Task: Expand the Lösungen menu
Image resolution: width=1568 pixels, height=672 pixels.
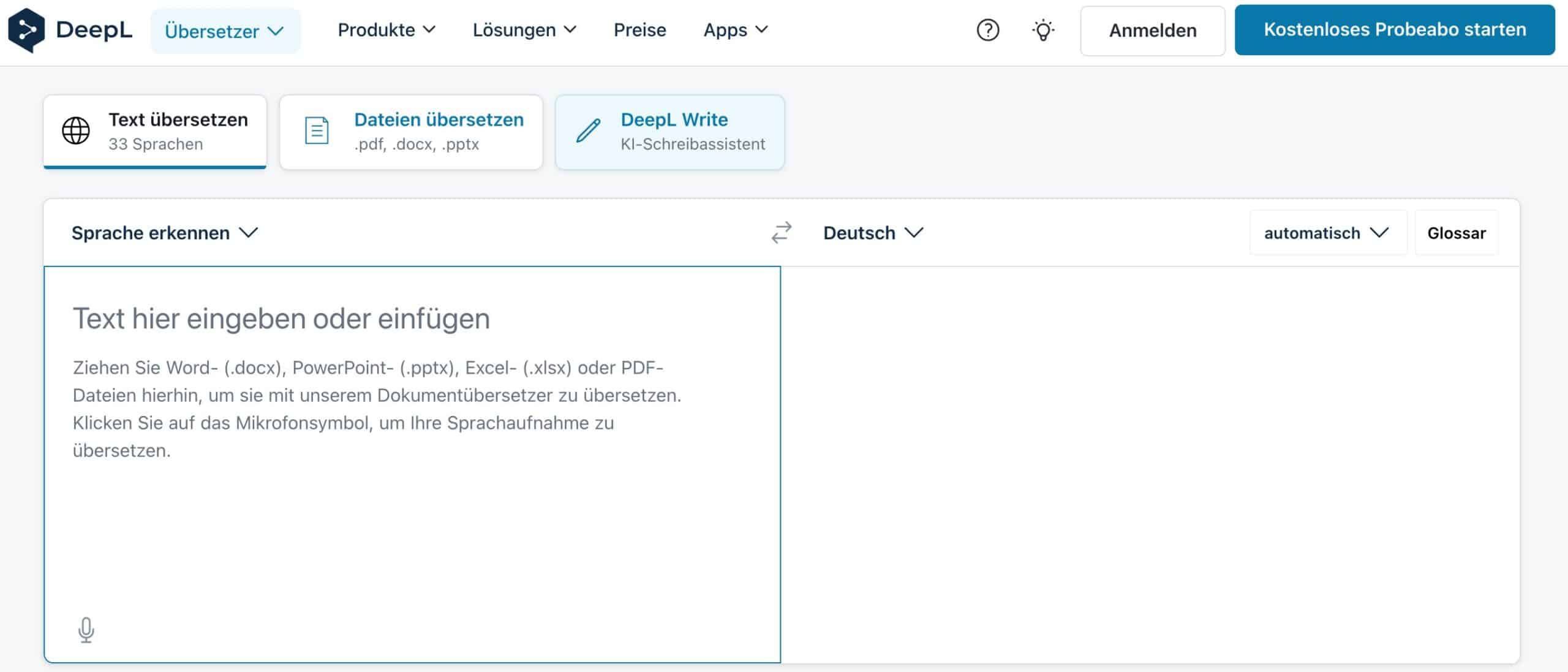Action: (x=524, y=29)
